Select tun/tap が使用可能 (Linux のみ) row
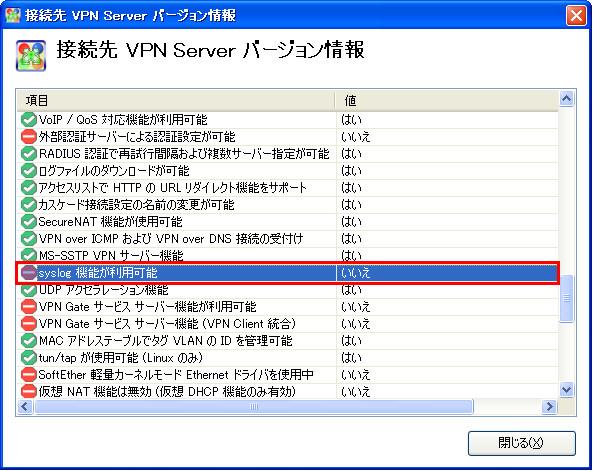Screen dimensions: 593x471 coord(287,358)
